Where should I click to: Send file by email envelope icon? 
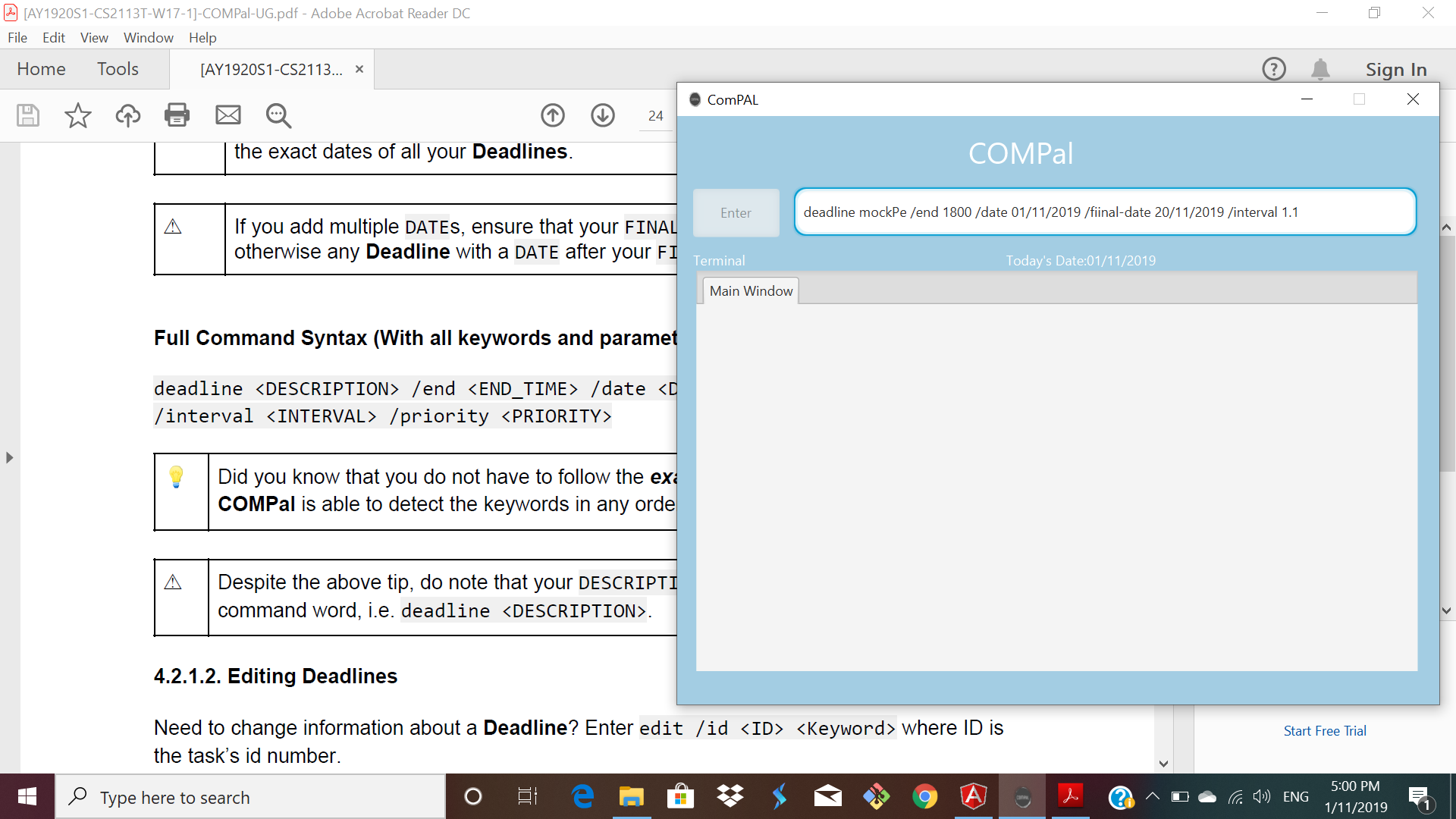click(x=227, y=115)
